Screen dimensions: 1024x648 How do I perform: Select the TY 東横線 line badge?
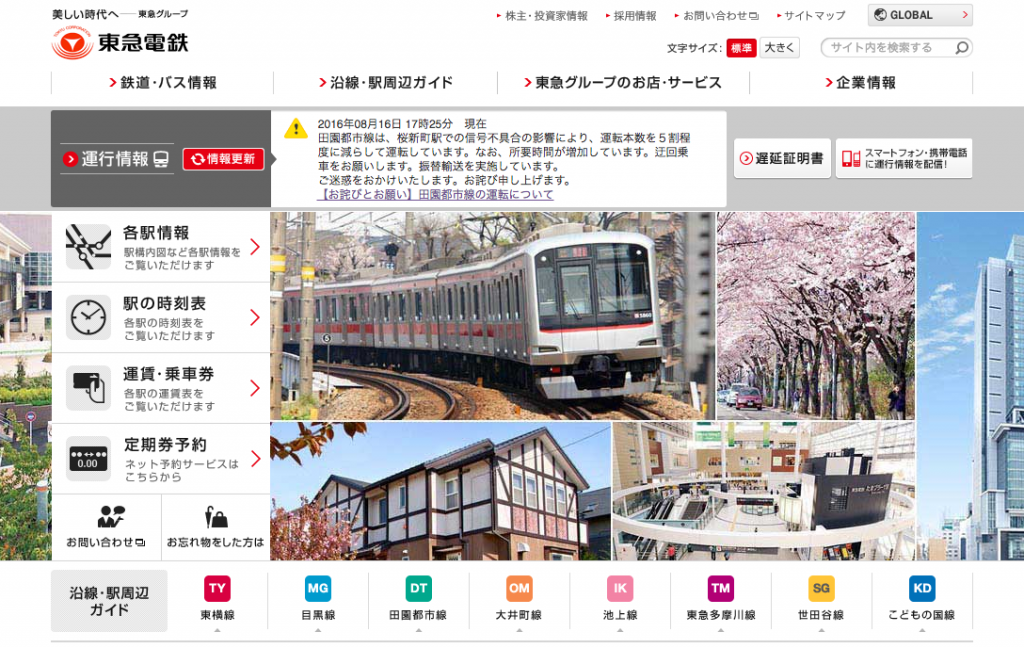[x=217, y=588]
